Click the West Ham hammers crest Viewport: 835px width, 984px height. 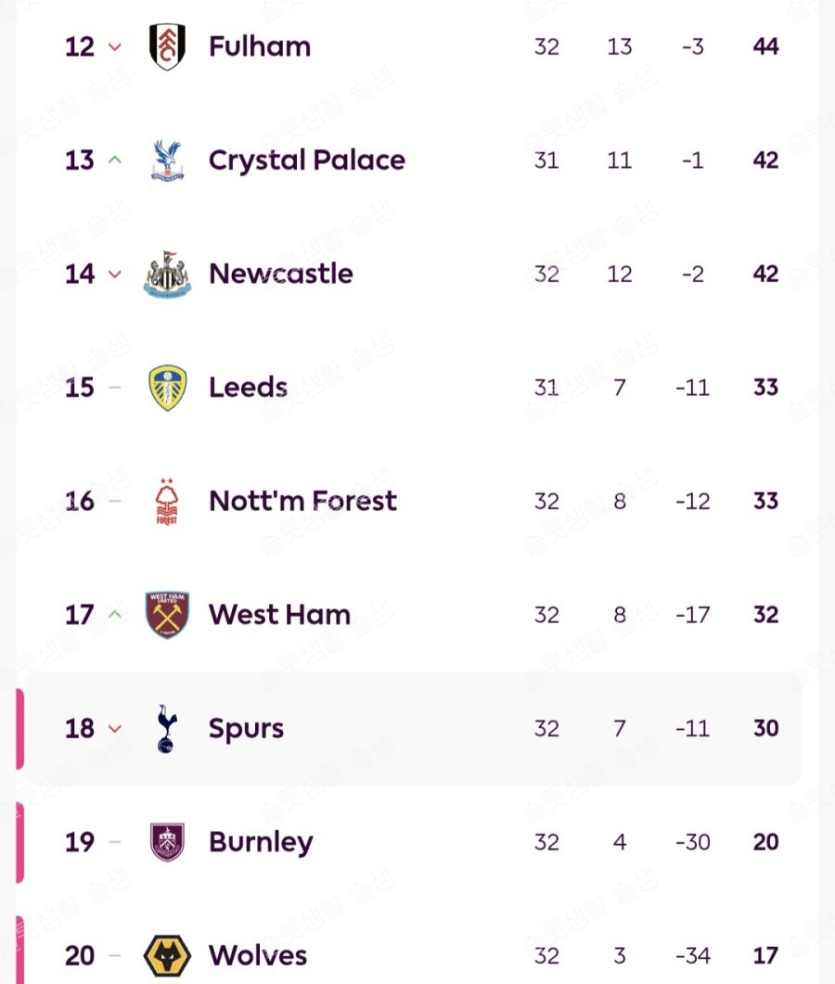[x=167, y=615]
